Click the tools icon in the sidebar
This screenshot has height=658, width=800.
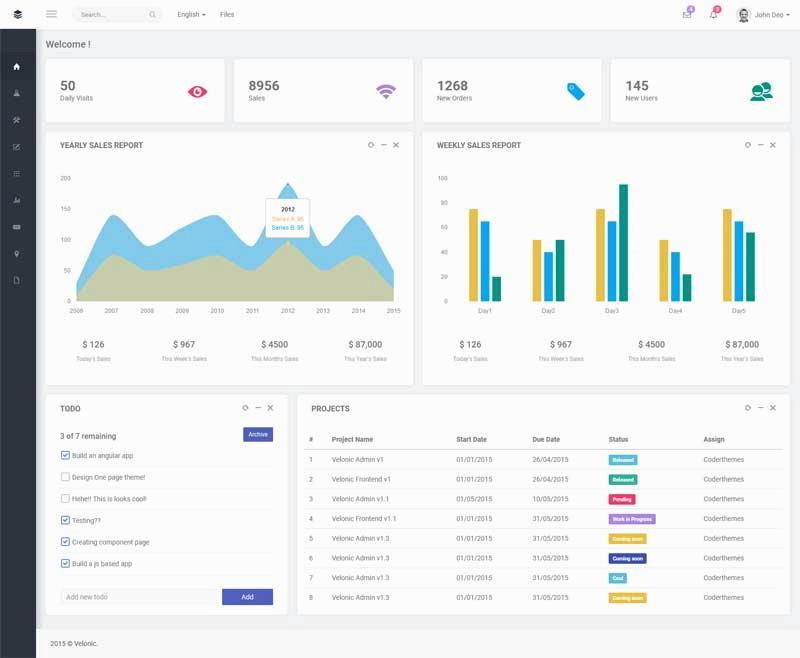pyautogui.click(x=16, y=120)
